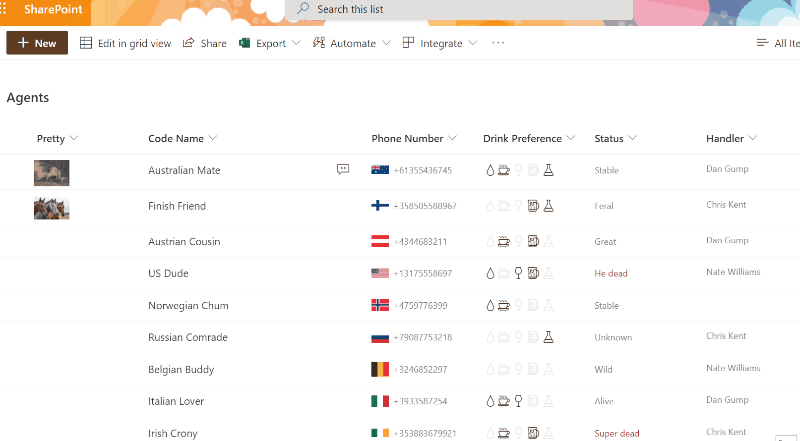This screenshot has height=441, width=800.
Task: Click US Dude's wine glass icon
Action: [x=518, y=273]
